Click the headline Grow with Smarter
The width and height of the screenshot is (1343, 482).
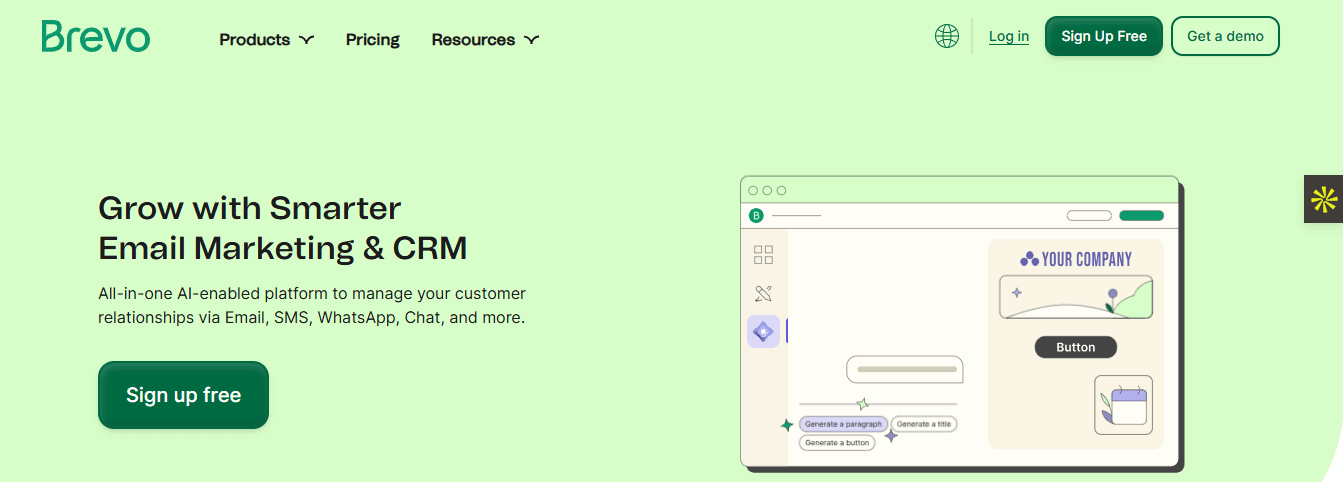tap(250, 208)
